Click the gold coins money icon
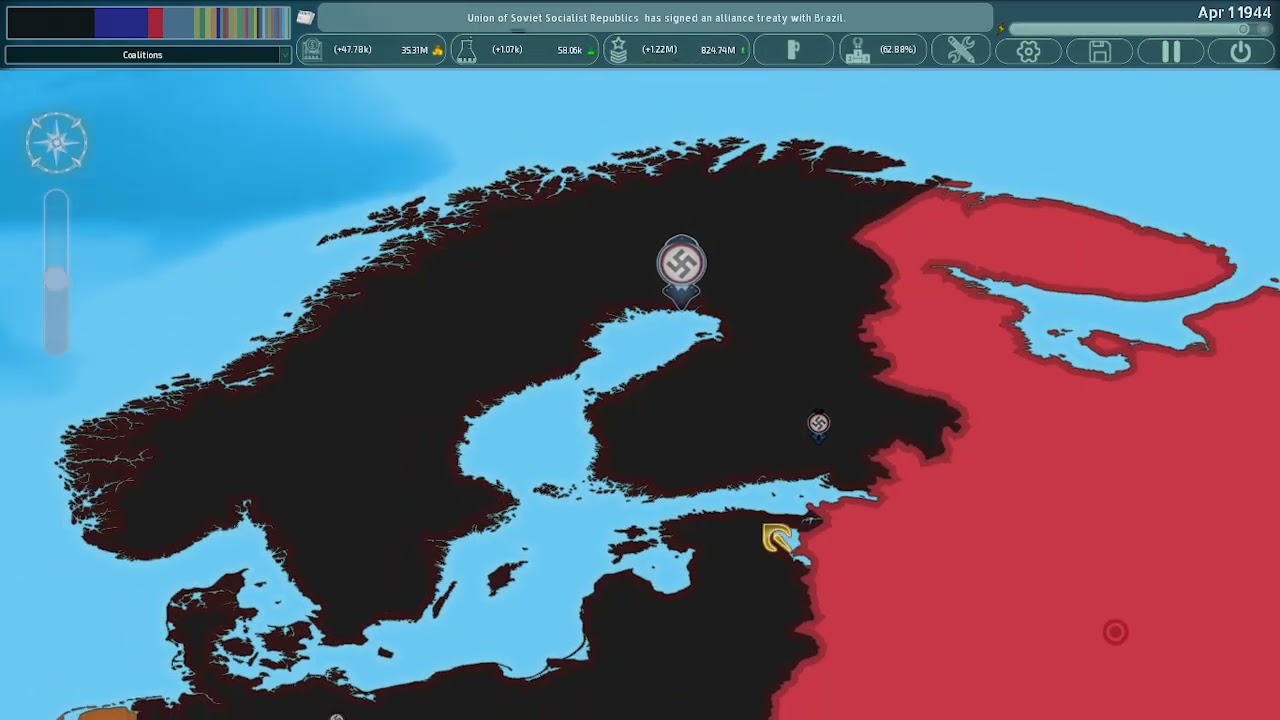 [437, 50]
